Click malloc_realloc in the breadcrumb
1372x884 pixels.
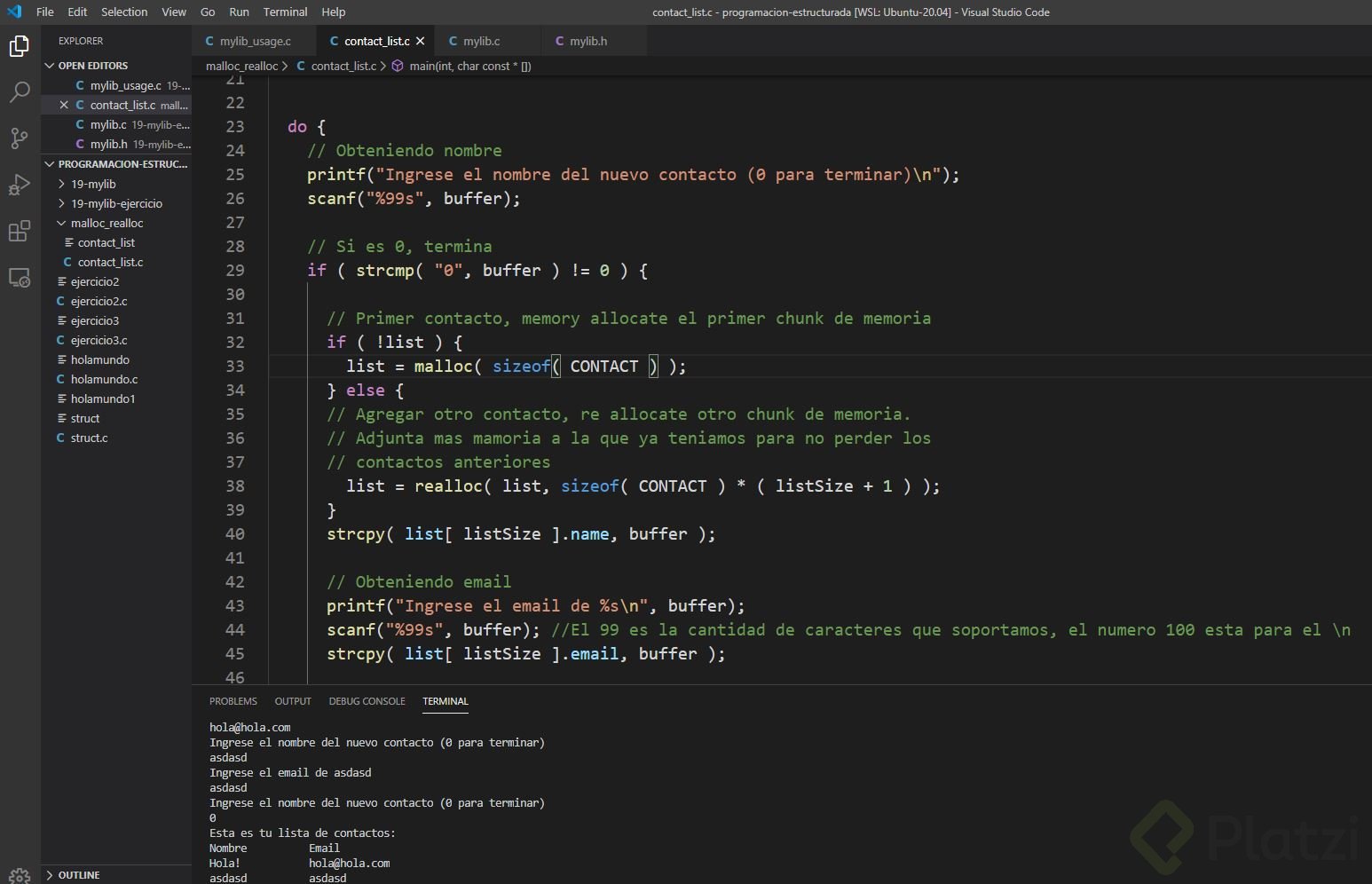pyautogui.click(x=241, y=66)
